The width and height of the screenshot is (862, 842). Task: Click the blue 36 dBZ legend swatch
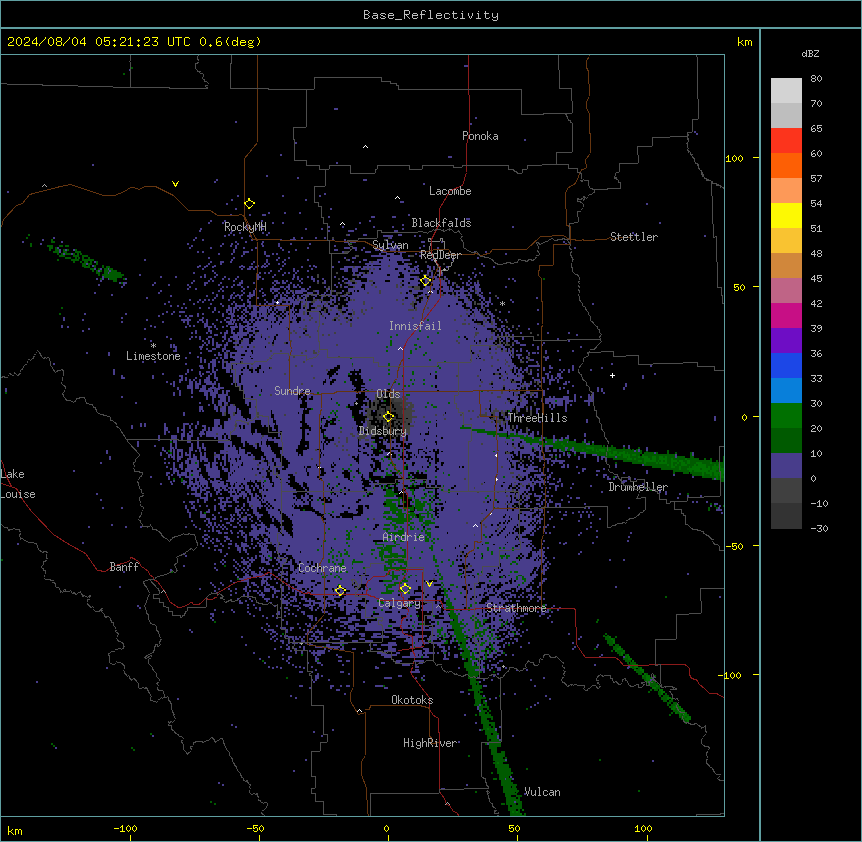(x=786, y=365)
